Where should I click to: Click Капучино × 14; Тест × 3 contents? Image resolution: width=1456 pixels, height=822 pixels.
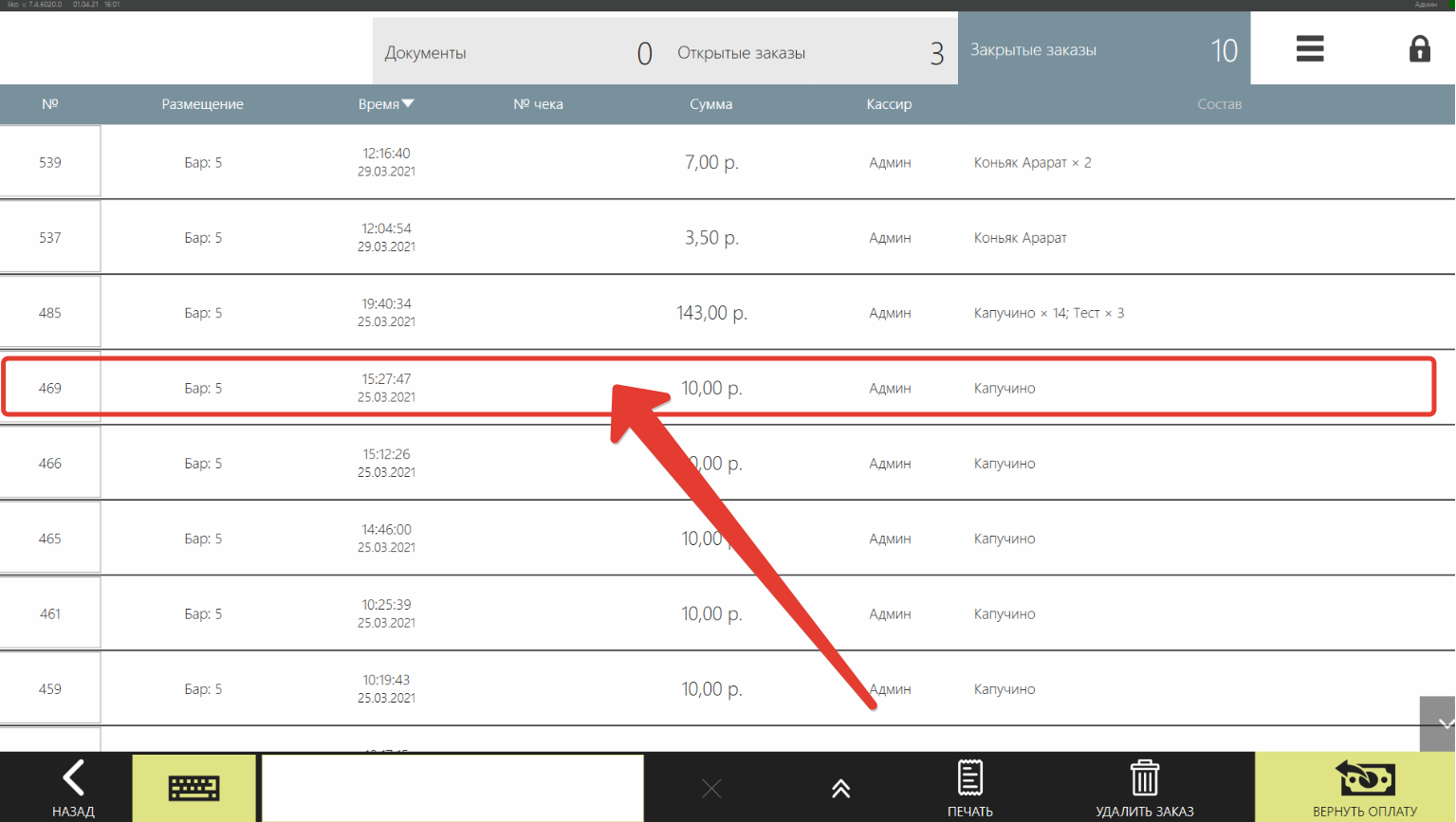[1048, 312]
